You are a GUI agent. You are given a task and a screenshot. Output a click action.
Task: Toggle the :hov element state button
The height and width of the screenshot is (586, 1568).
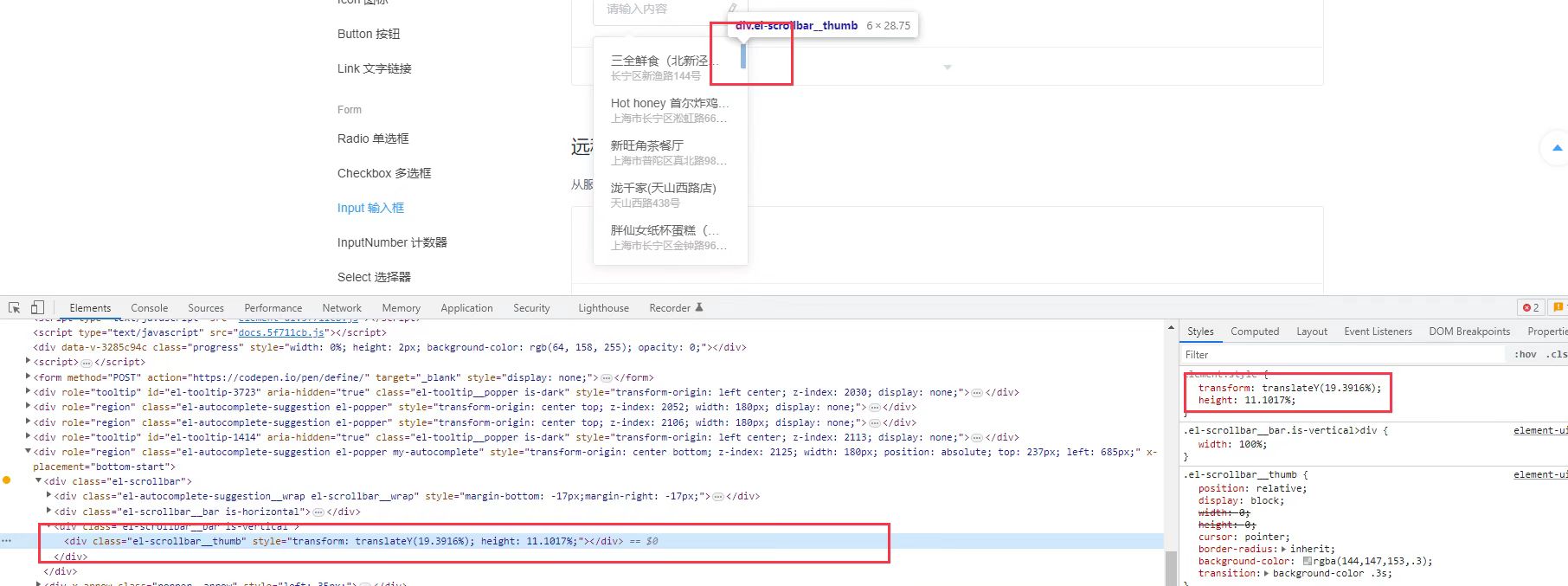point(1525,354)
